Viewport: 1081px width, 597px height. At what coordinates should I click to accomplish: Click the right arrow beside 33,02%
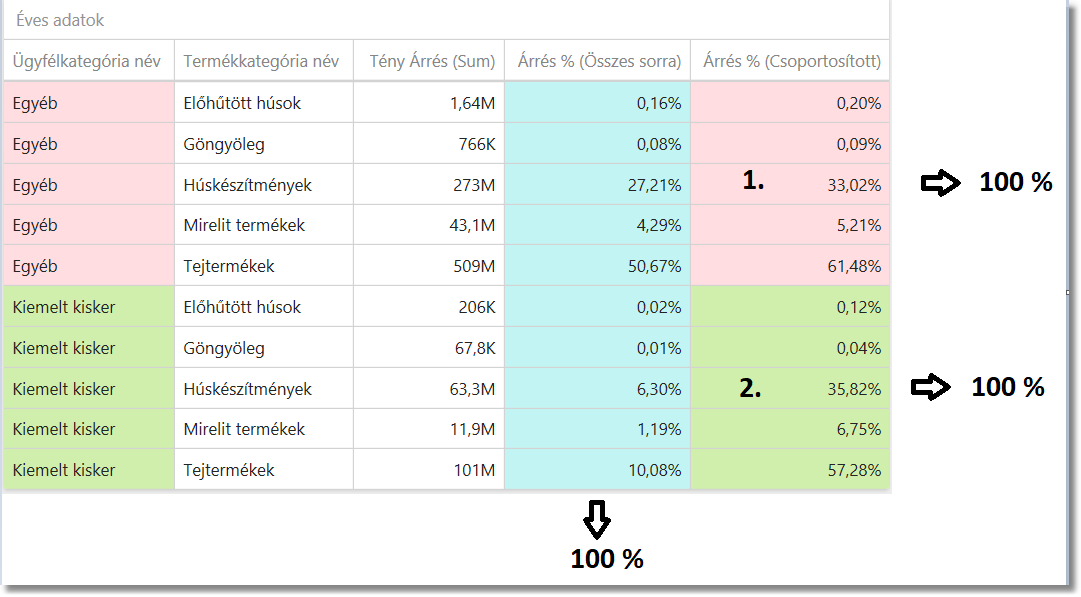[x=940, y=183]
